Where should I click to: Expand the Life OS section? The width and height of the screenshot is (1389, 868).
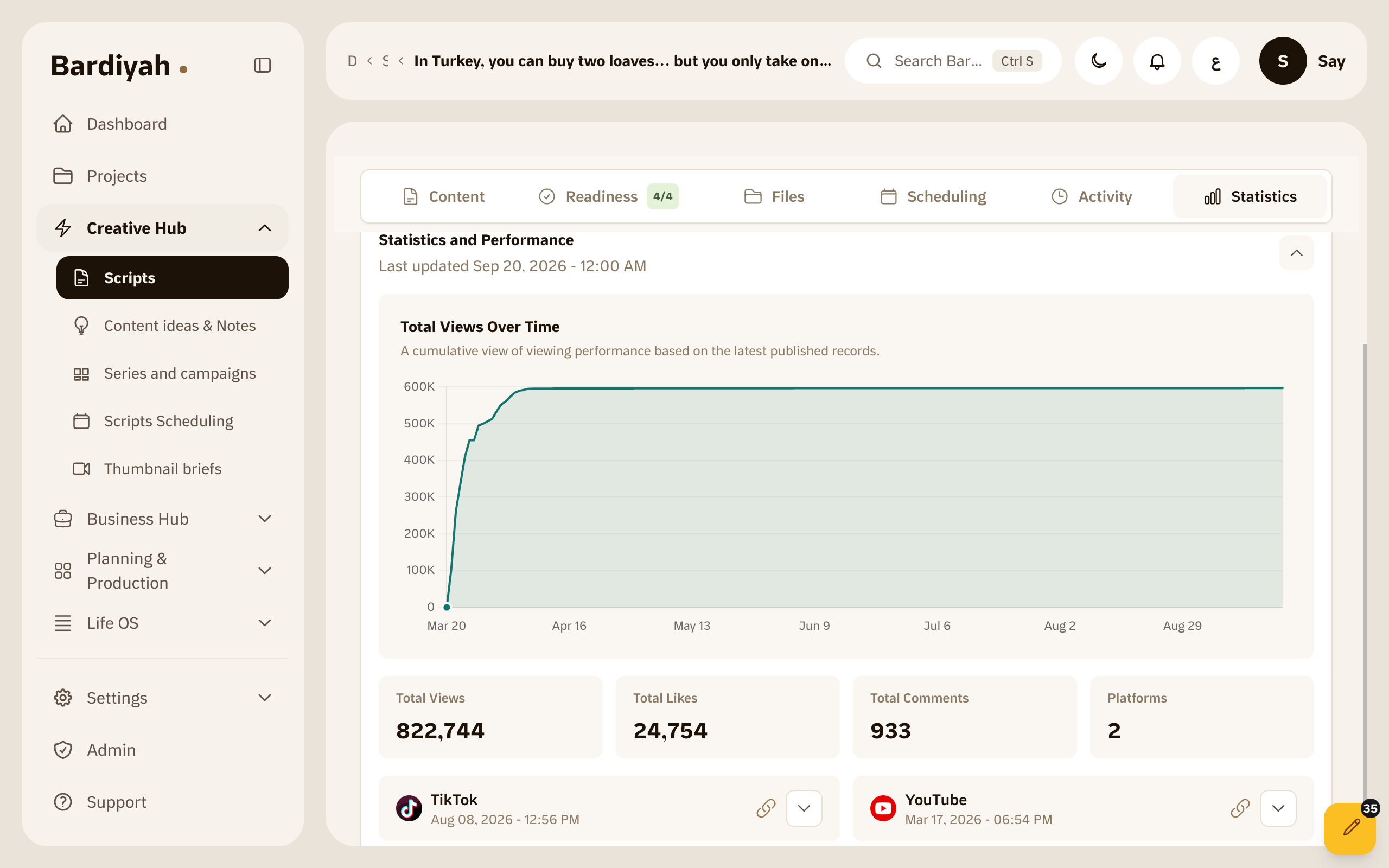tap(162, 623)
